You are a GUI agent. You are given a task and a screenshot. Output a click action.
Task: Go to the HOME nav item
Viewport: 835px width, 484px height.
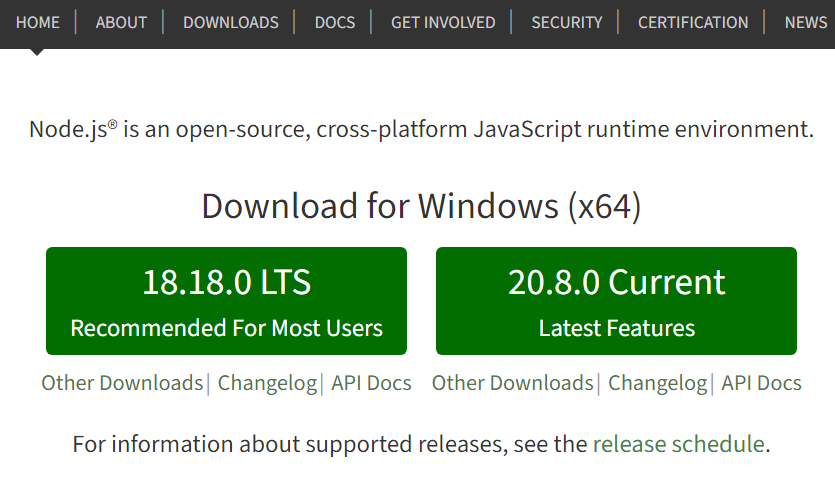[x=37, y=22]
